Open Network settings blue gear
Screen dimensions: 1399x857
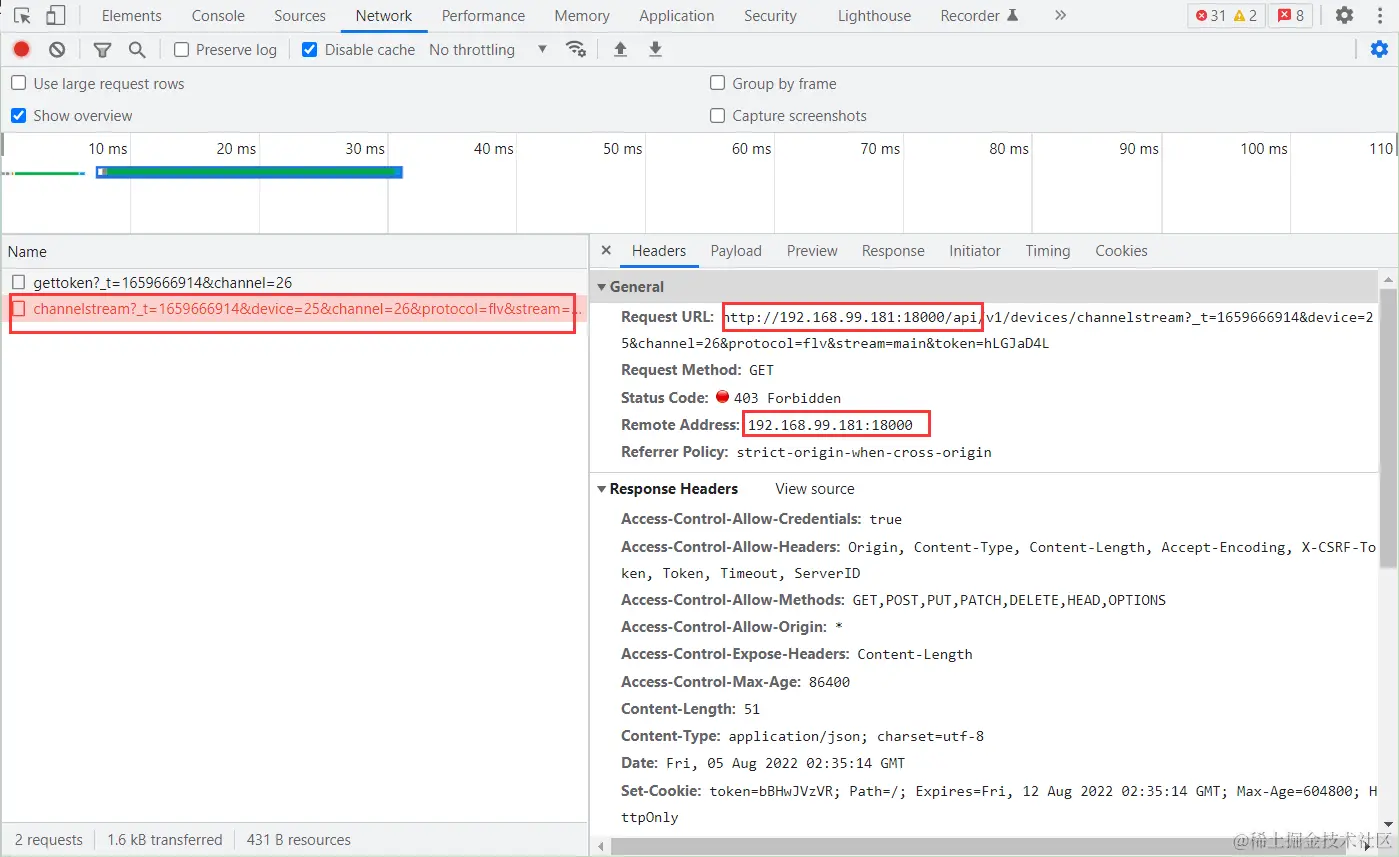[x=1379, y=49]
